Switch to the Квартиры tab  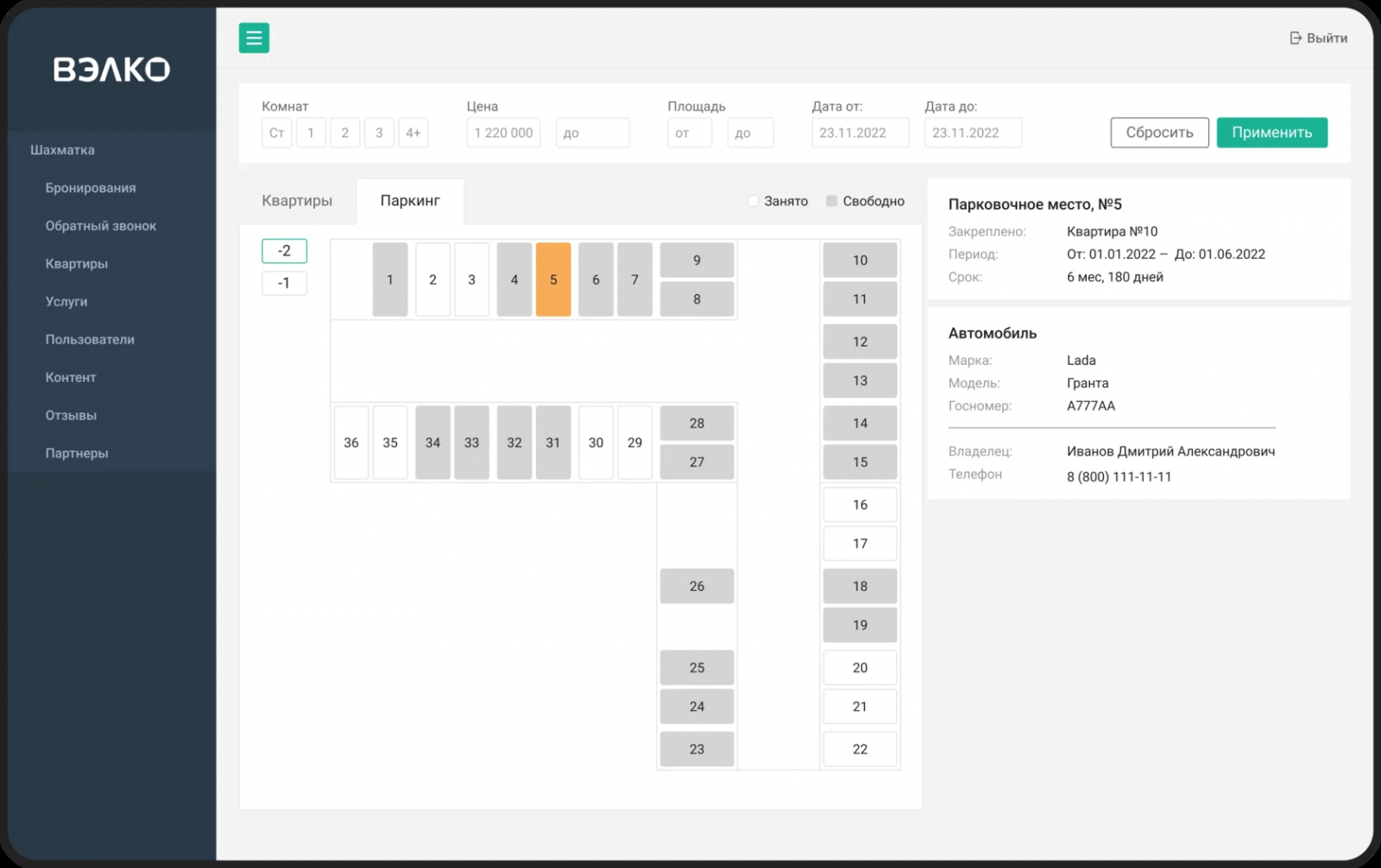297,201
